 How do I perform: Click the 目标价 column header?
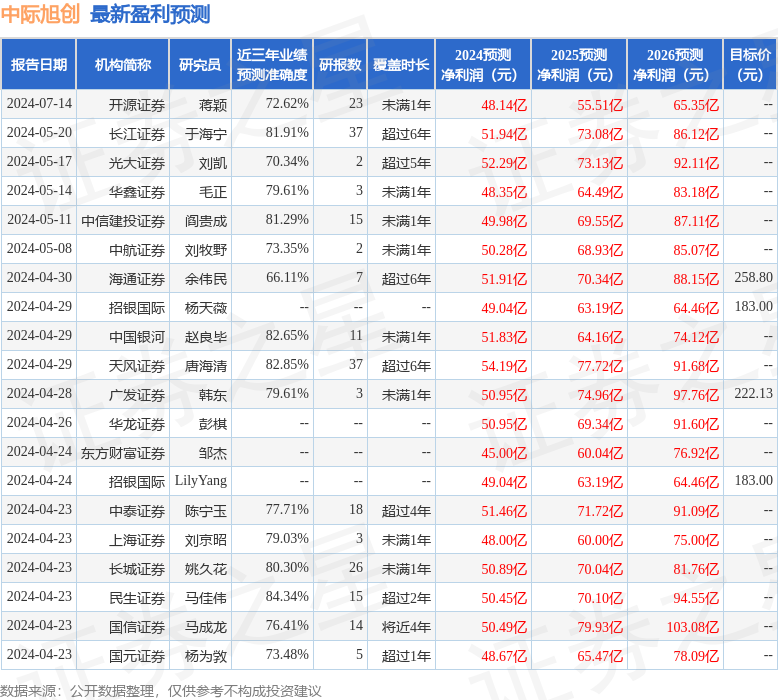750,64
